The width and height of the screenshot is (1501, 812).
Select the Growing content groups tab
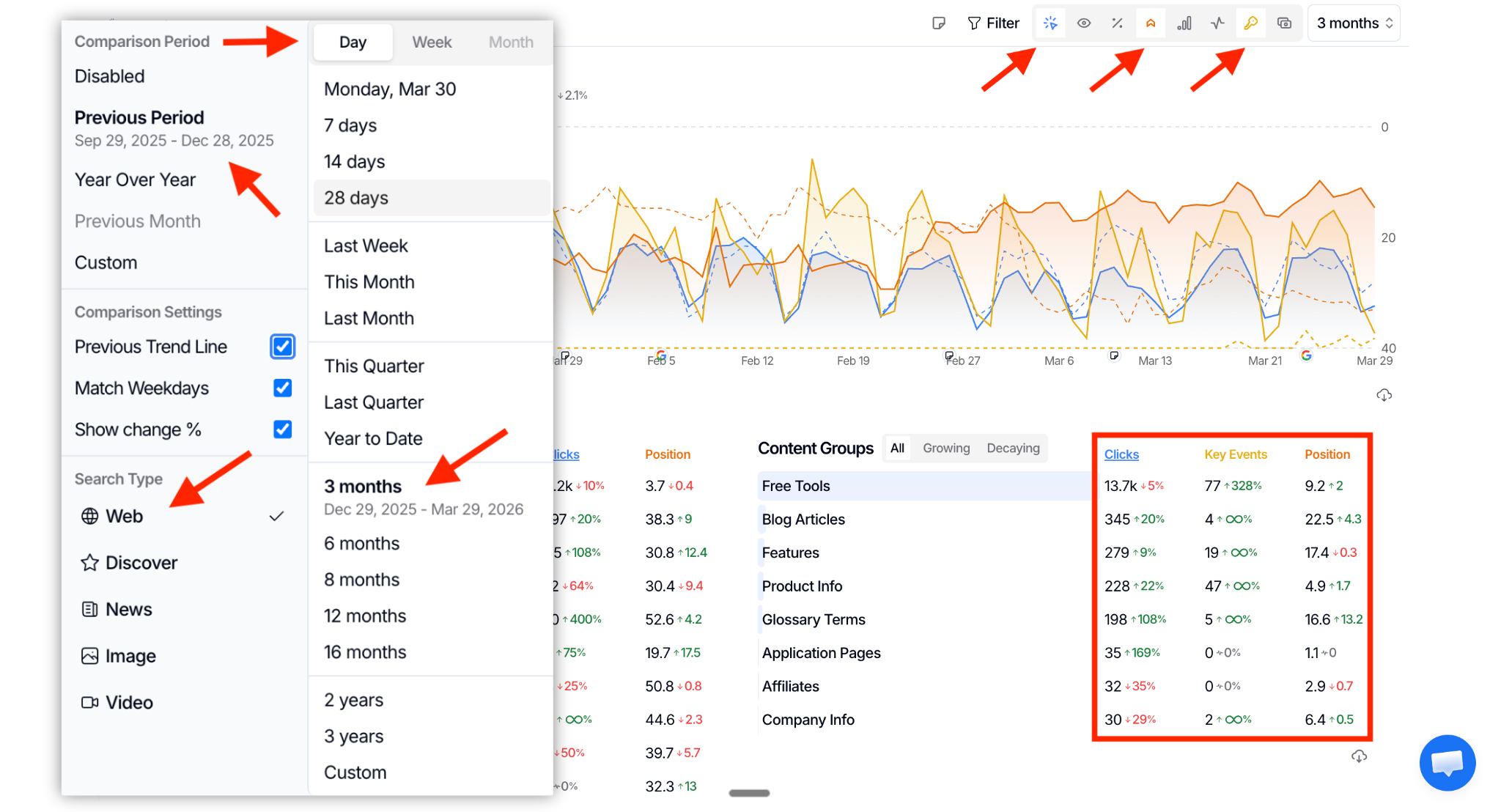(945, 448)
